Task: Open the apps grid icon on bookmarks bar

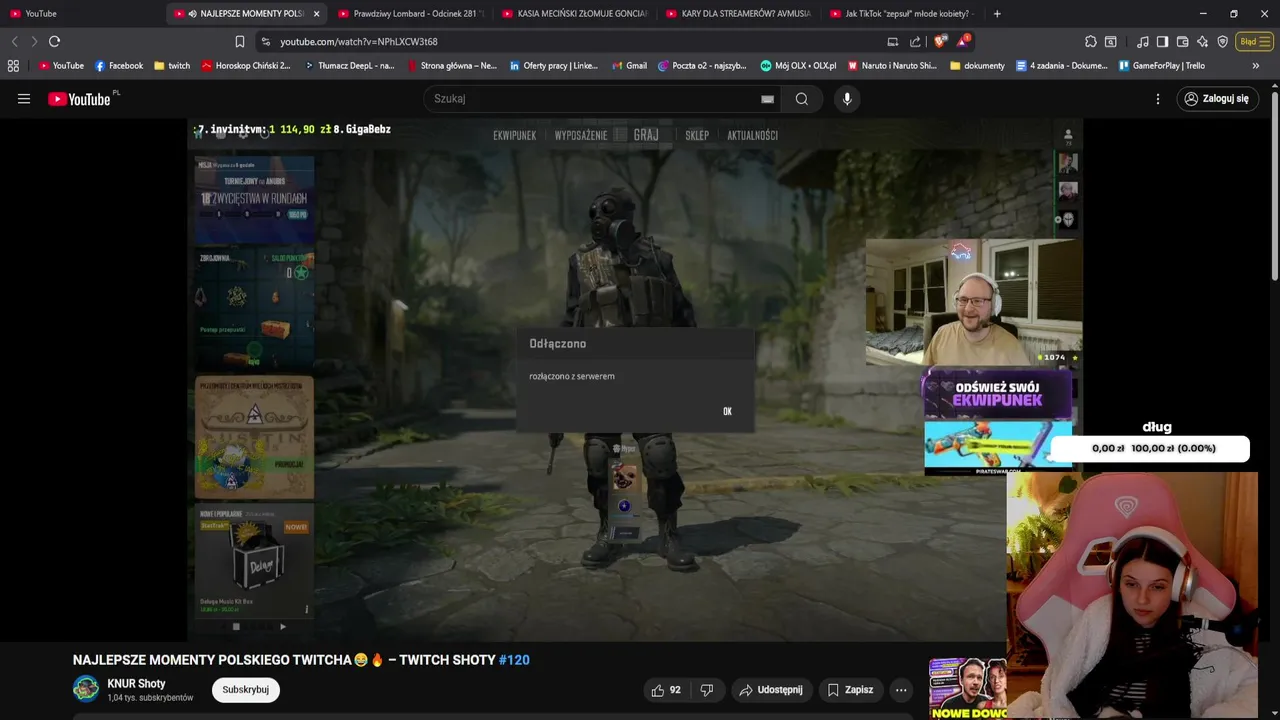Action: (x=13, y=66)
